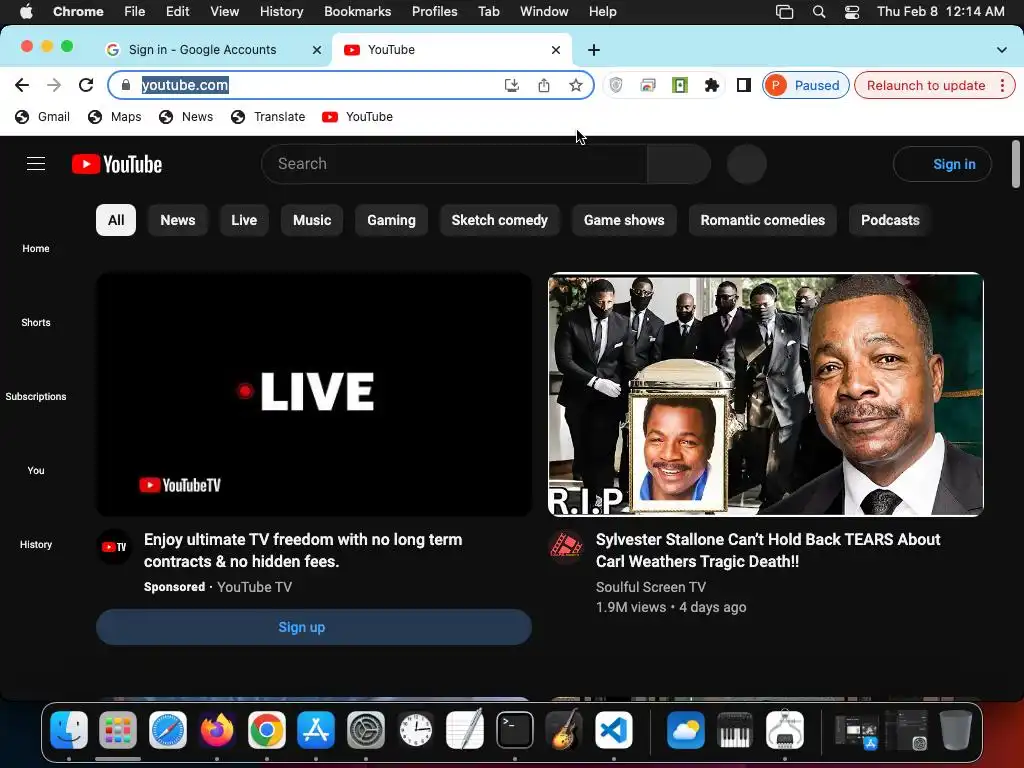Open Finder from the Dock
The image size is (1024, 768).
[69, 730]
